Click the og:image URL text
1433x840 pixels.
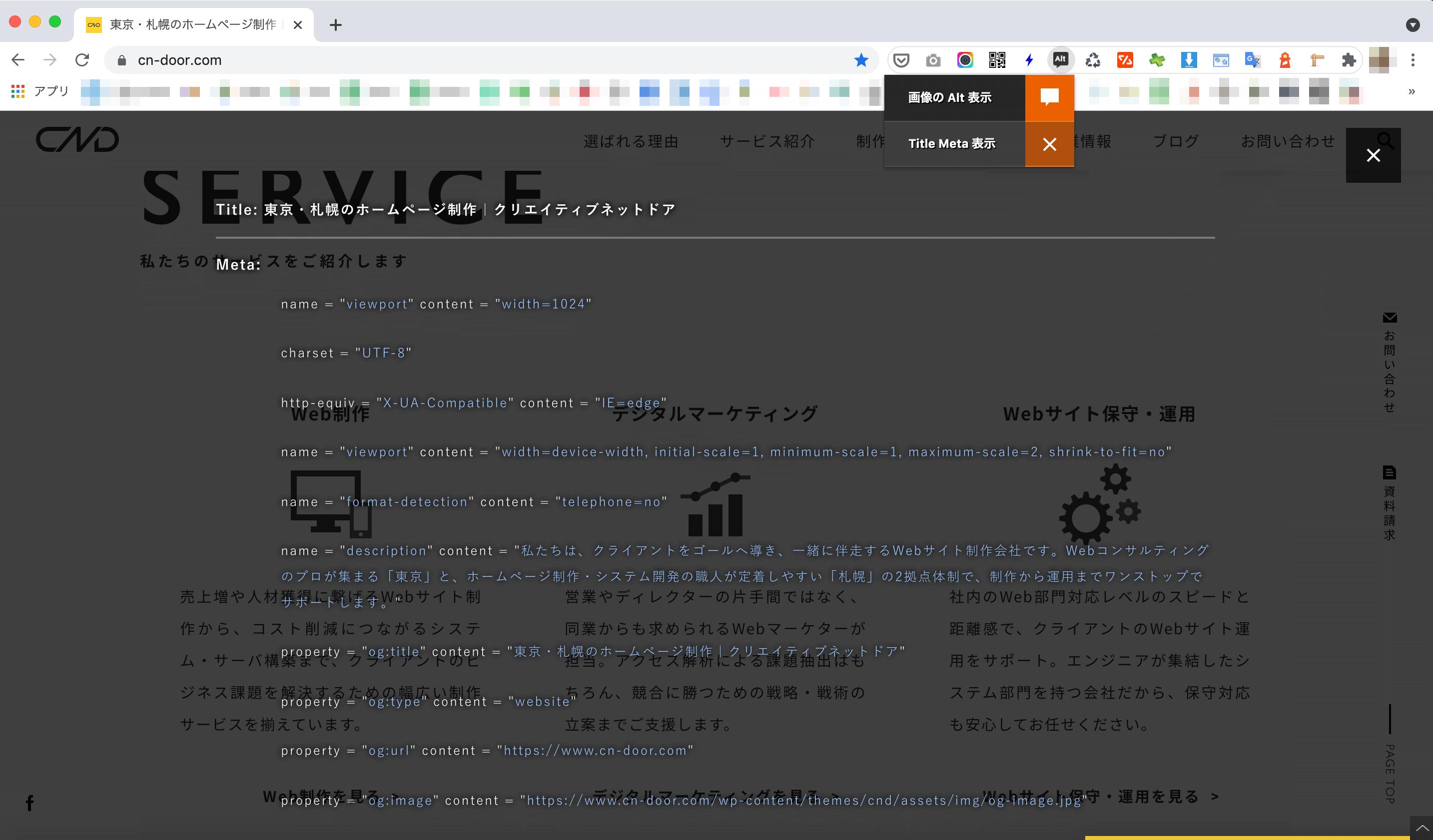click(x=803, y=800)
